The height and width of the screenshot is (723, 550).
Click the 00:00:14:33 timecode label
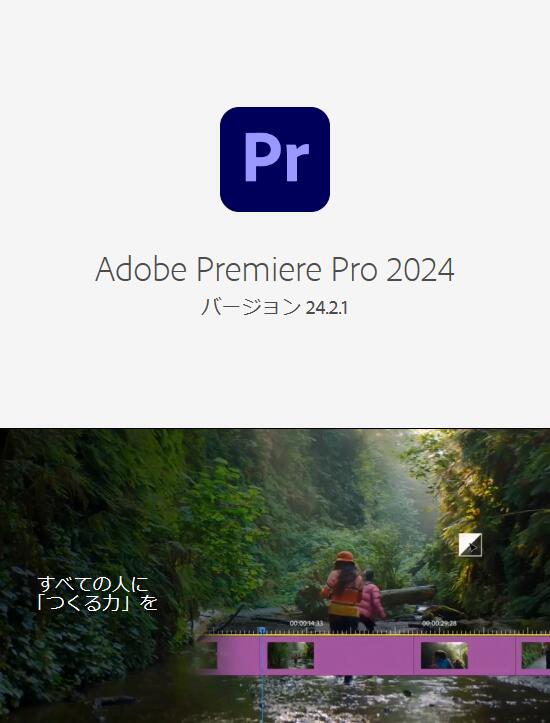(x=306, y=623)
